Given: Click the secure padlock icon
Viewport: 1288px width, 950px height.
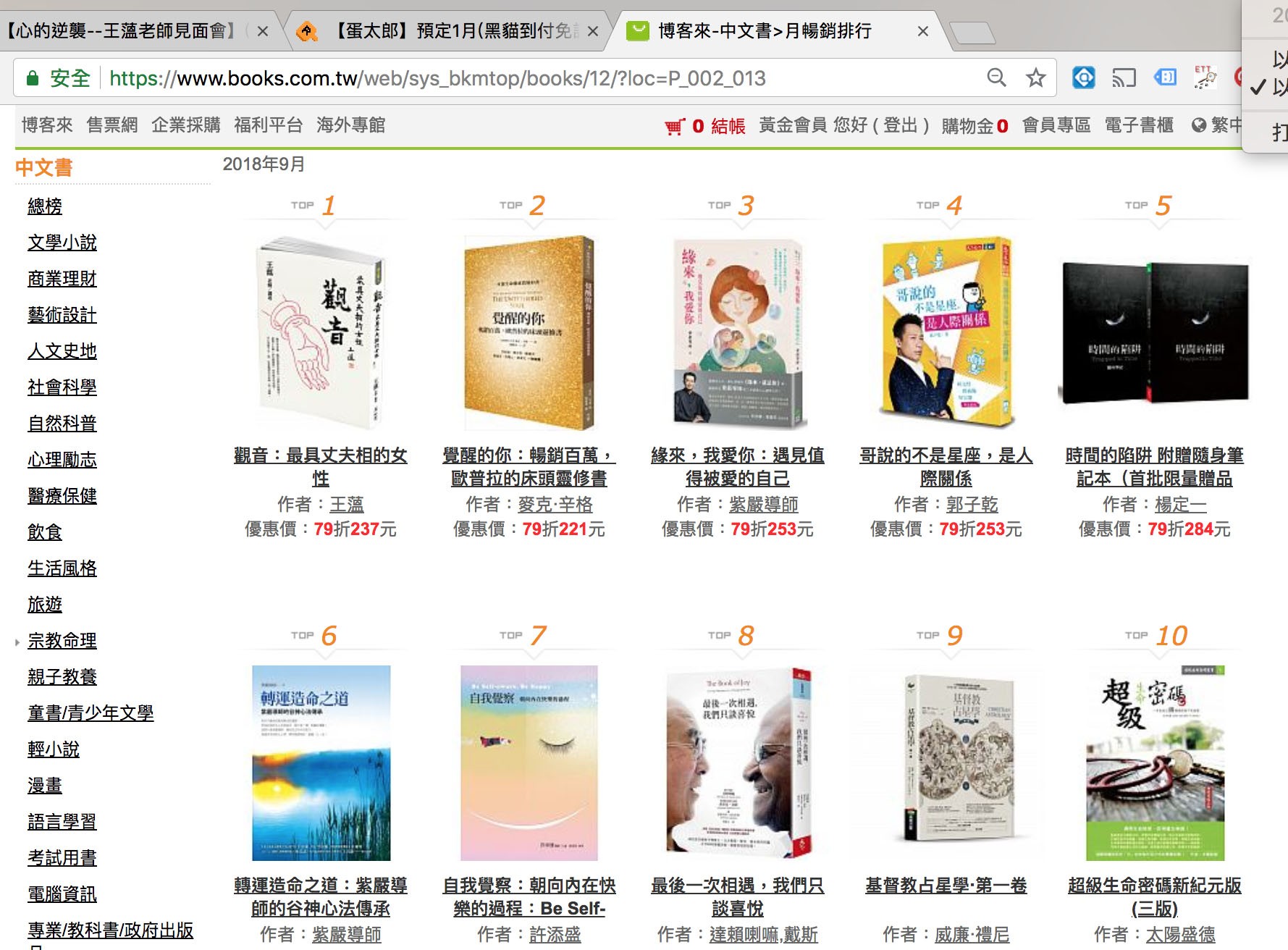Looking at the screenshot, I should tap(32, 77).
